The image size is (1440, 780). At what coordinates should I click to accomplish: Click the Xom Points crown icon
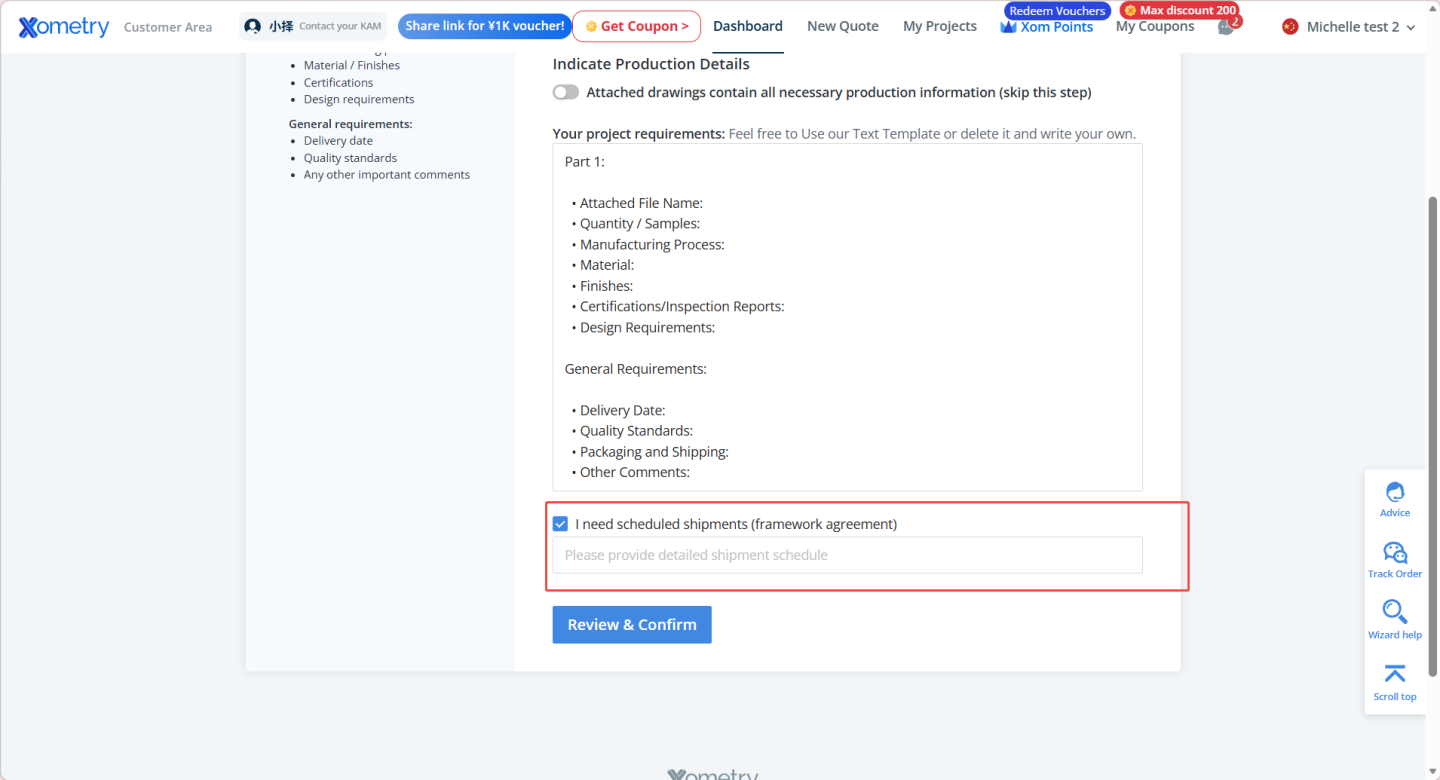pyautogui.click(x=1008, y=28)
